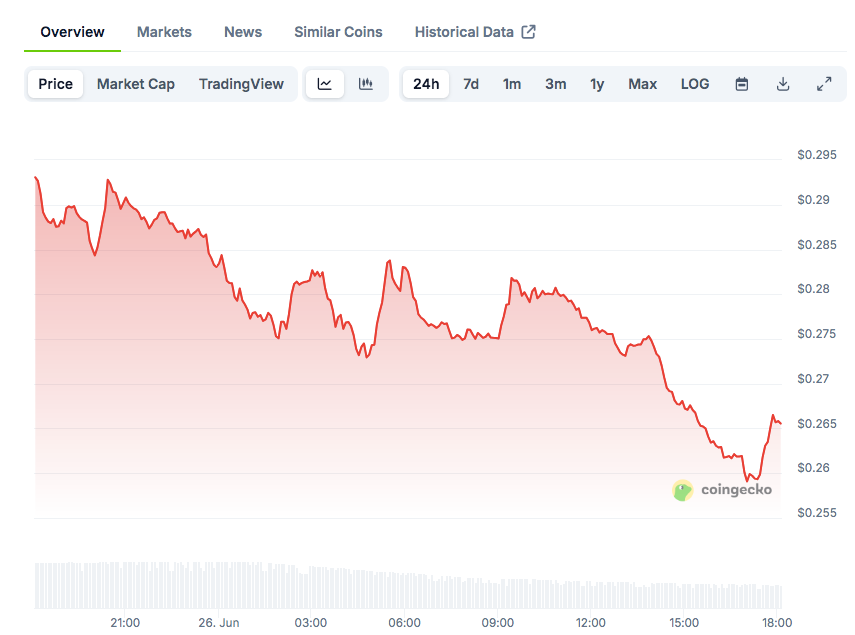
Task: Select the Max time range
Action: 643,84
